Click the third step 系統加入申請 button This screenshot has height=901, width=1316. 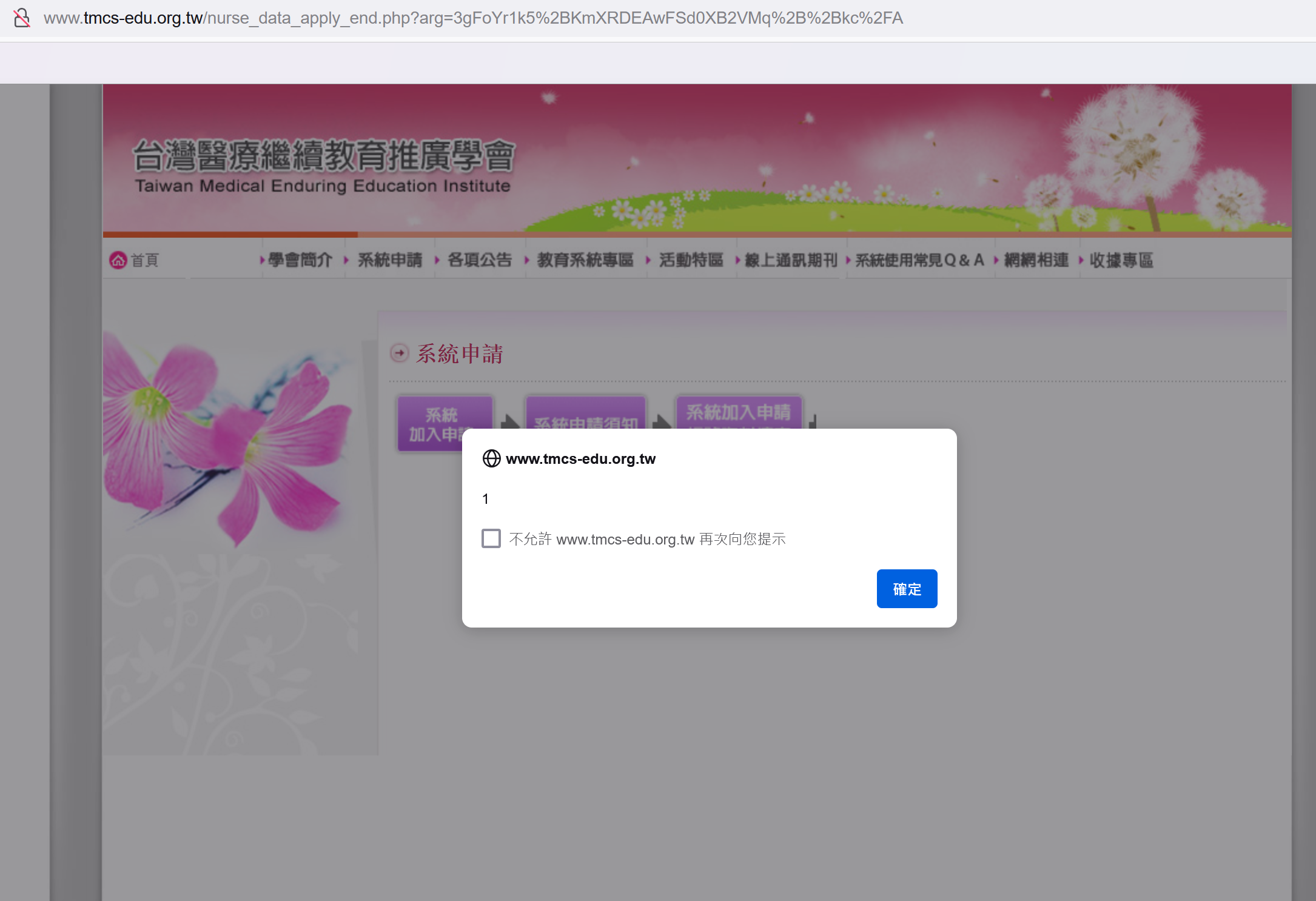click(x=739, y=414)
